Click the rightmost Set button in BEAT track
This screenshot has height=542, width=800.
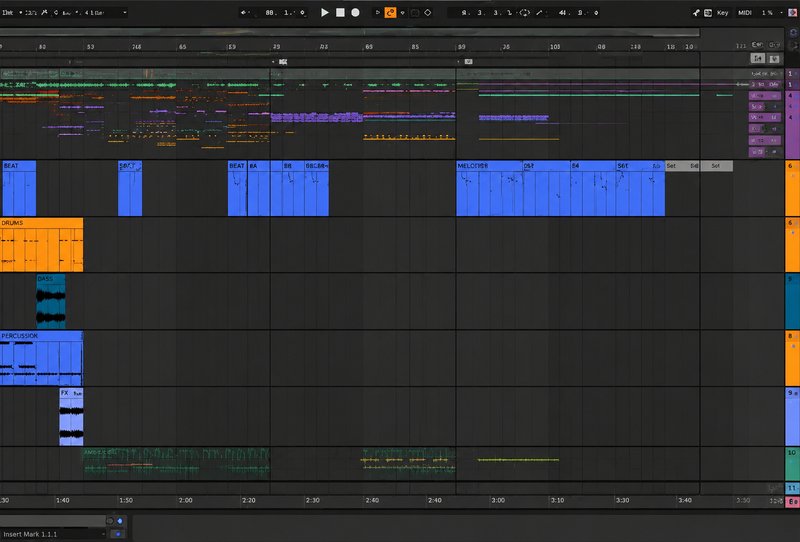point(716,166)
